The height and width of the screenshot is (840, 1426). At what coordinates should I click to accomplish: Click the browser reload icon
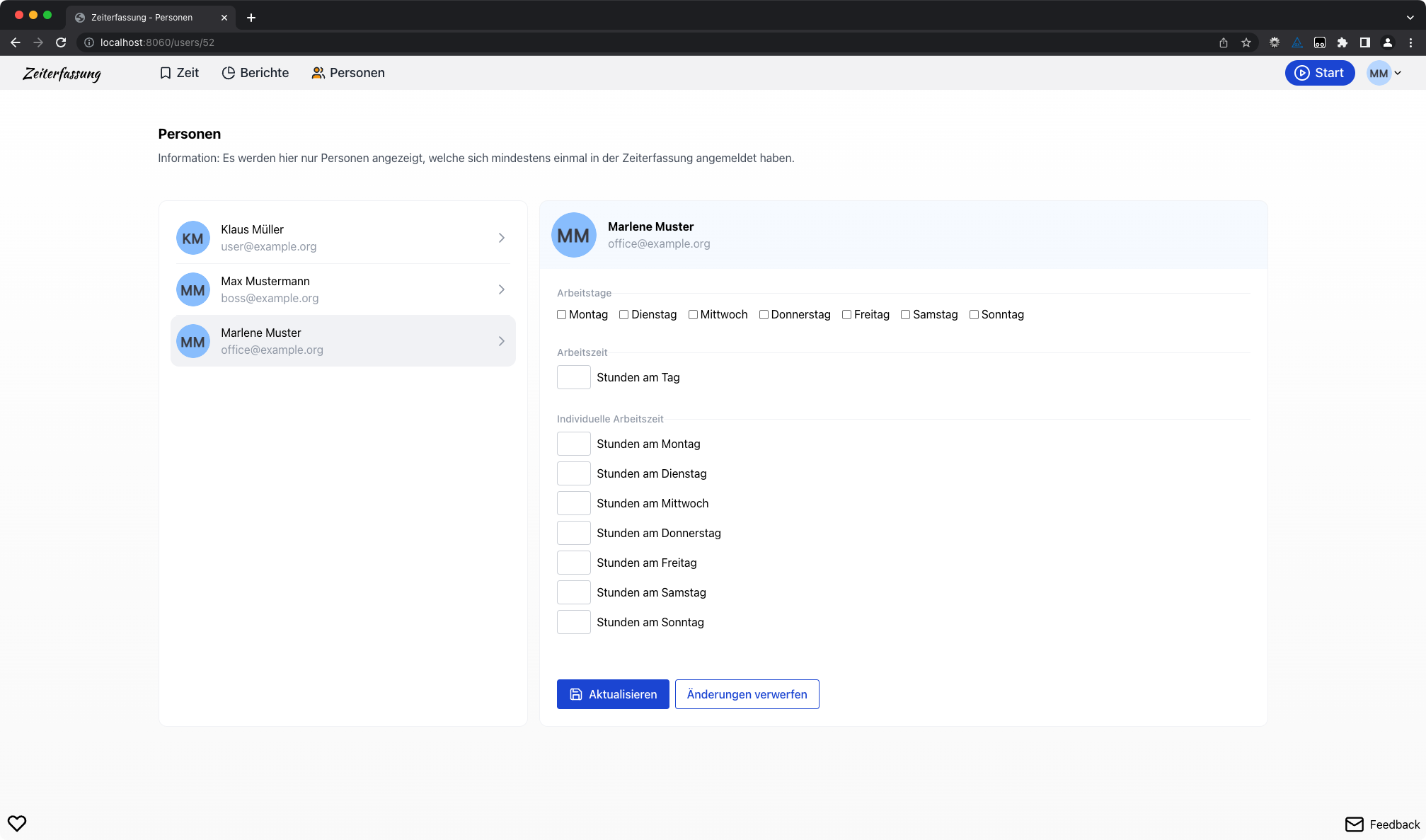click(x=61, y=42)
